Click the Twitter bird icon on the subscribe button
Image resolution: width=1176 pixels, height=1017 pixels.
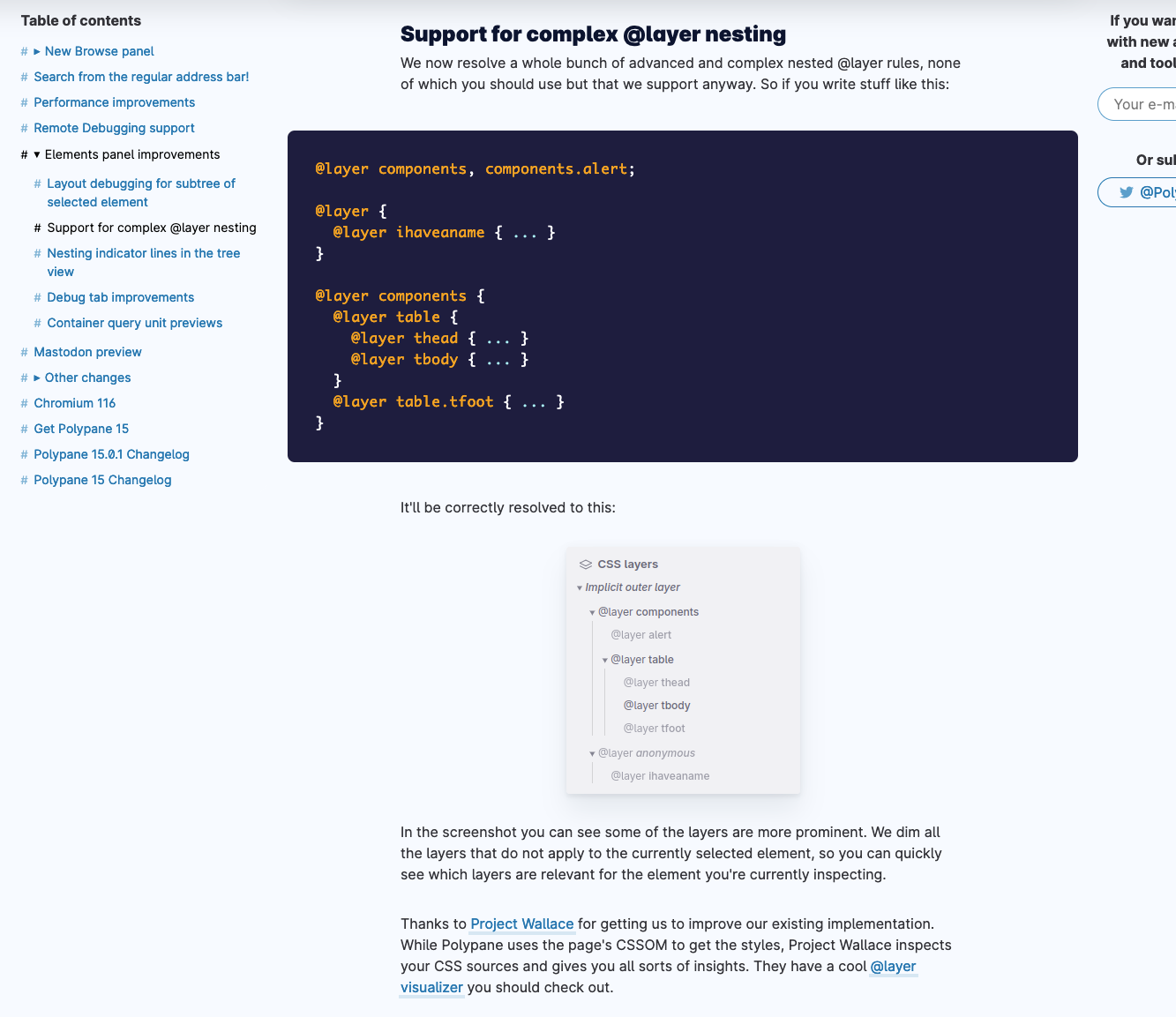pyautogui.click(x=1127, y=191)
